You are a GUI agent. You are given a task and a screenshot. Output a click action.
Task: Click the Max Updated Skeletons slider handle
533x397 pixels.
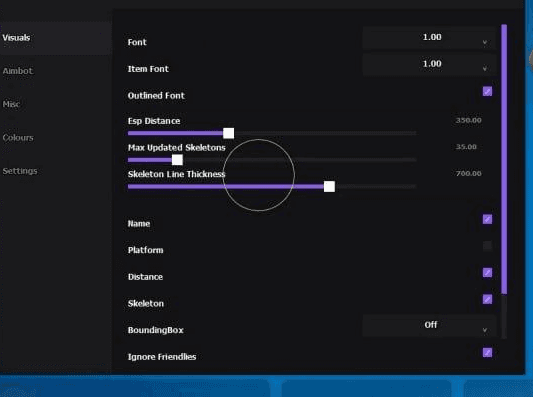click(177, 160)
